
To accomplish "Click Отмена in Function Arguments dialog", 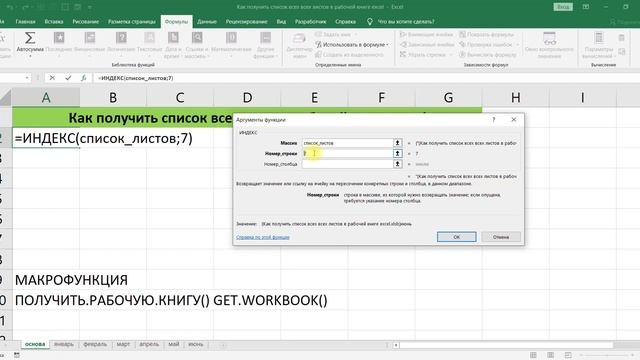I will [x=501, y=237].
